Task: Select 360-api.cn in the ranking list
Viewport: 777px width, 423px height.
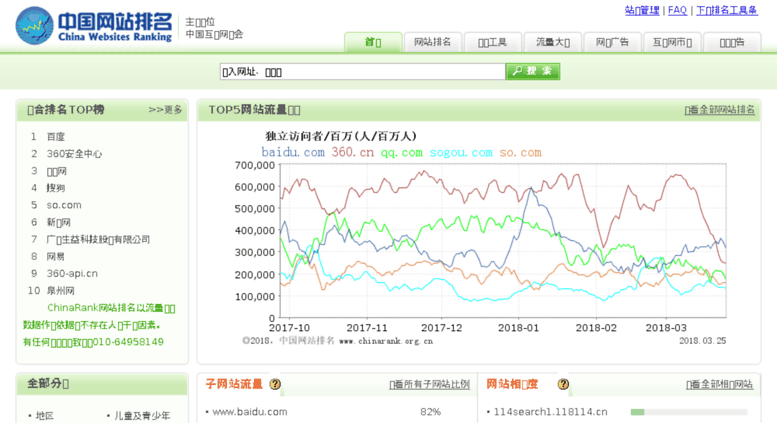Action: (x=72, y=273)
